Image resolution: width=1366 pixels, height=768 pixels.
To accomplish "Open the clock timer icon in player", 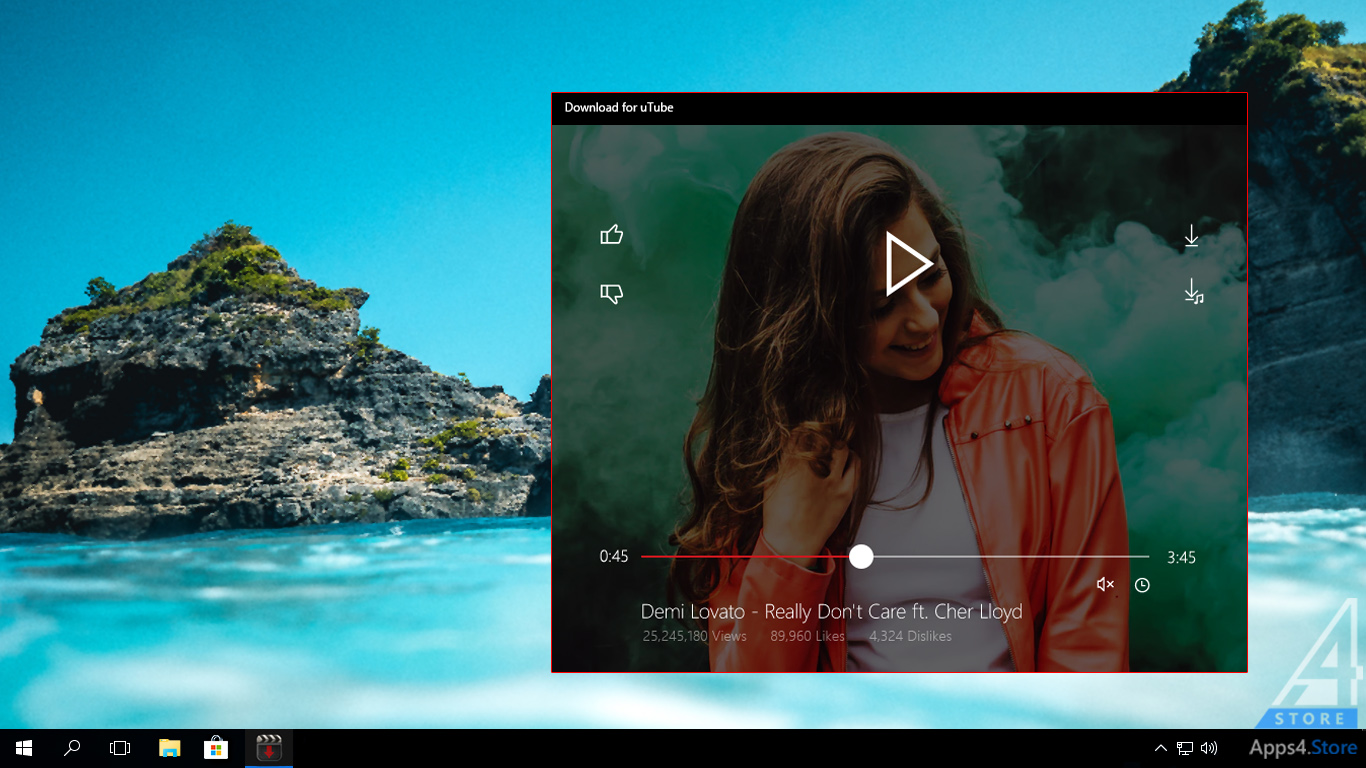I will 1142,585.
